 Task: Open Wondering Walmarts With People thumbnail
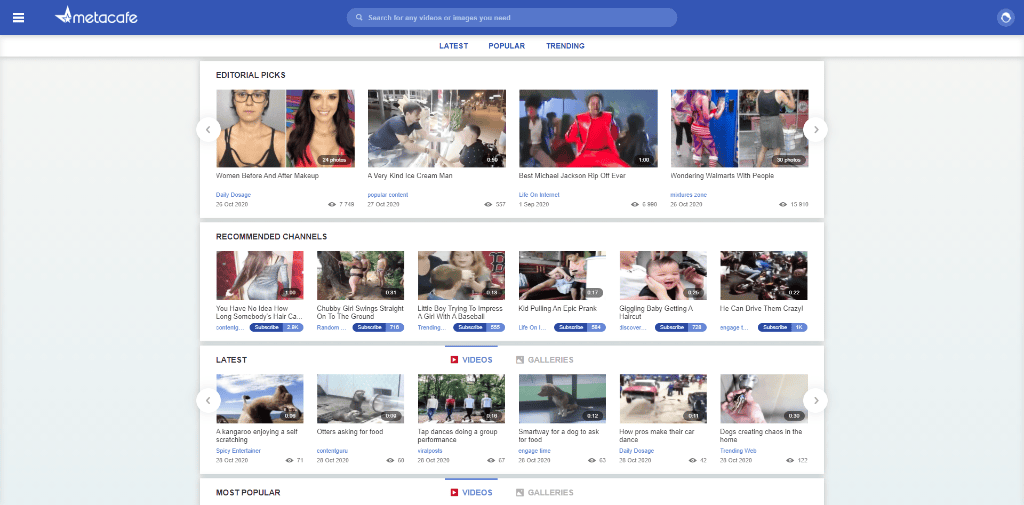coord(739,129)
